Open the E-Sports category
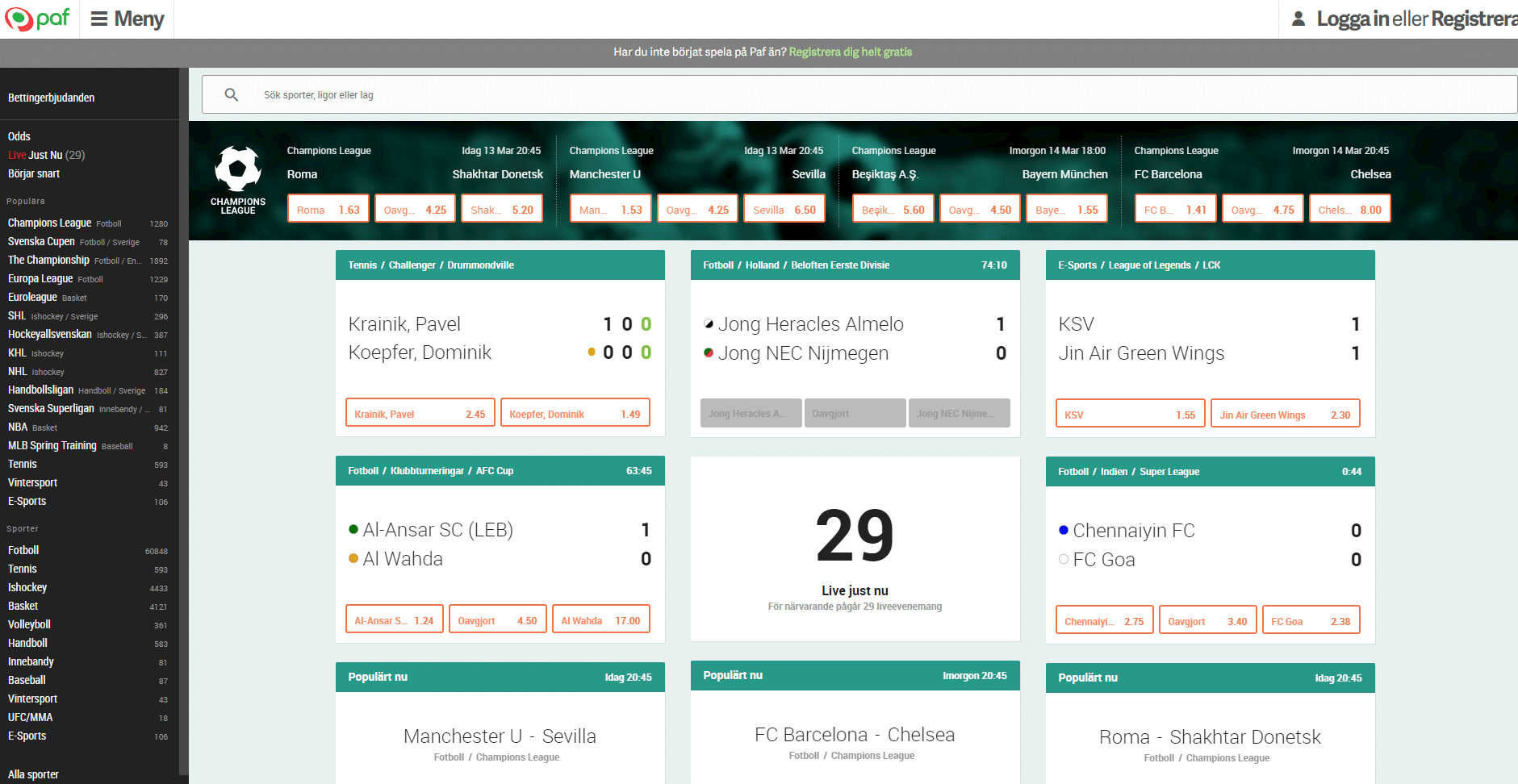The width and height of the screenshot is (1518, 784). (27, 736)
